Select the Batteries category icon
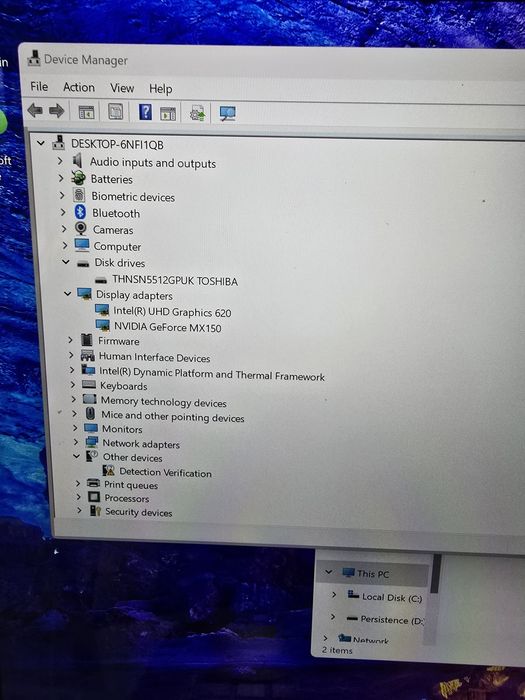 pos(78,178)
